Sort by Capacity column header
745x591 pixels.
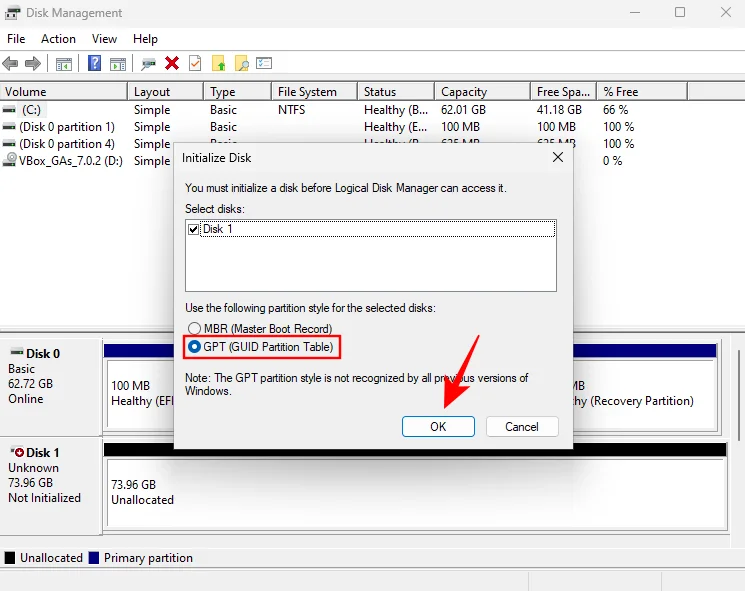click(482, 92)
